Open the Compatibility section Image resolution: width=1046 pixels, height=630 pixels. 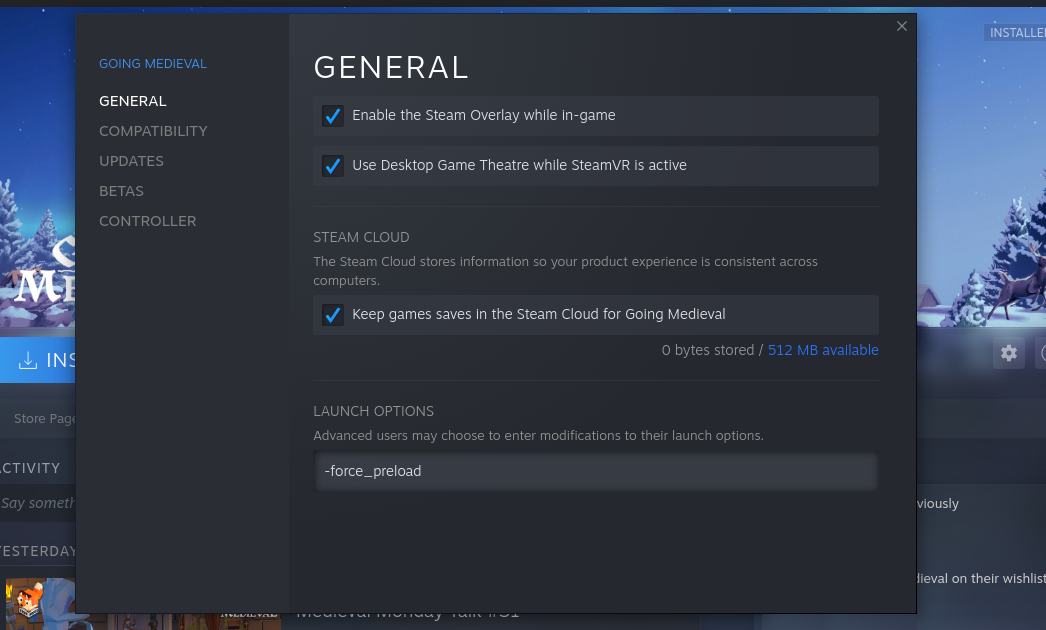153,131
